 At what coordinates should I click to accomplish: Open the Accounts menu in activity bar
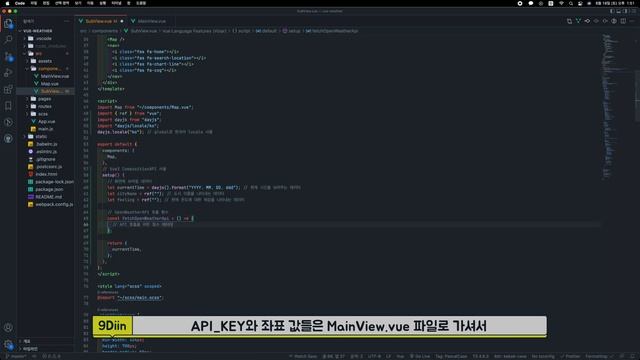(8, 327)
